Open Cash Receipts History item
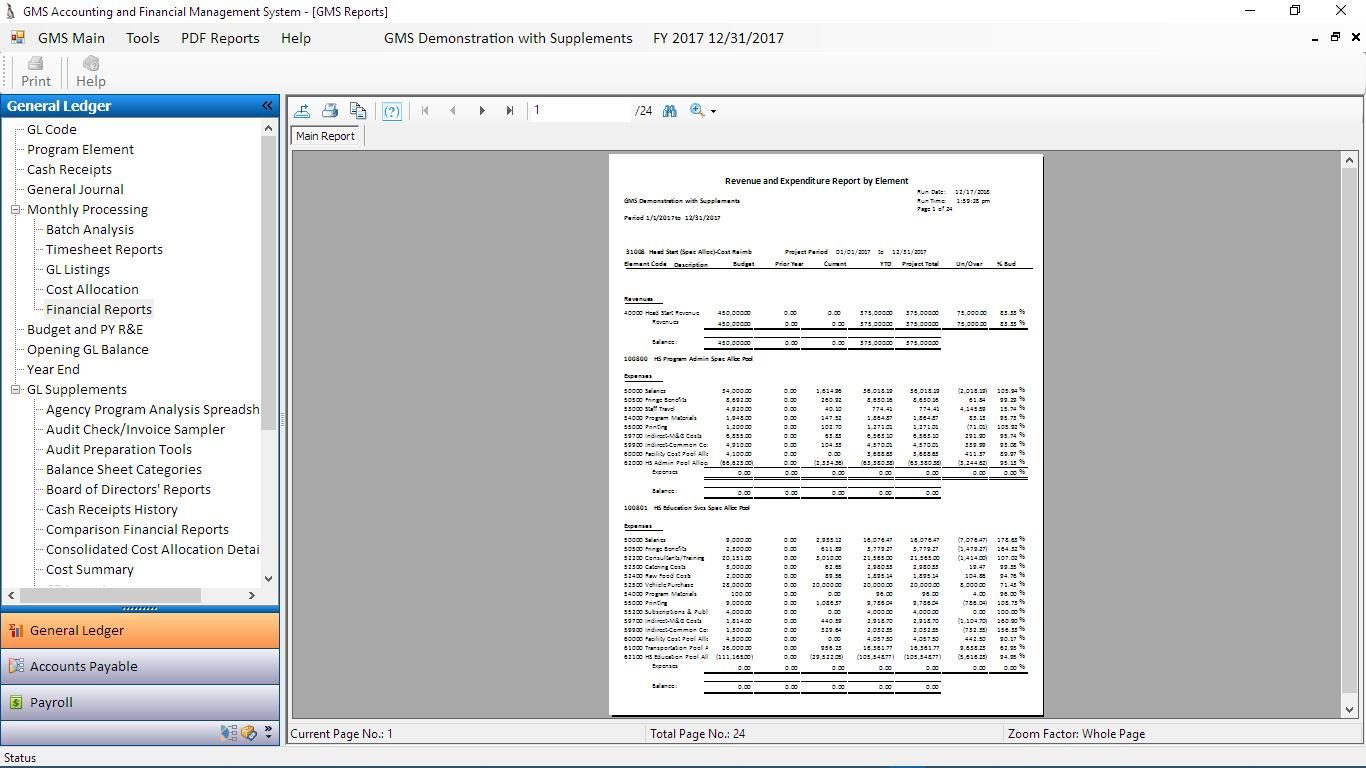This screenshot has width=1366, height=768. coord(112,509)
